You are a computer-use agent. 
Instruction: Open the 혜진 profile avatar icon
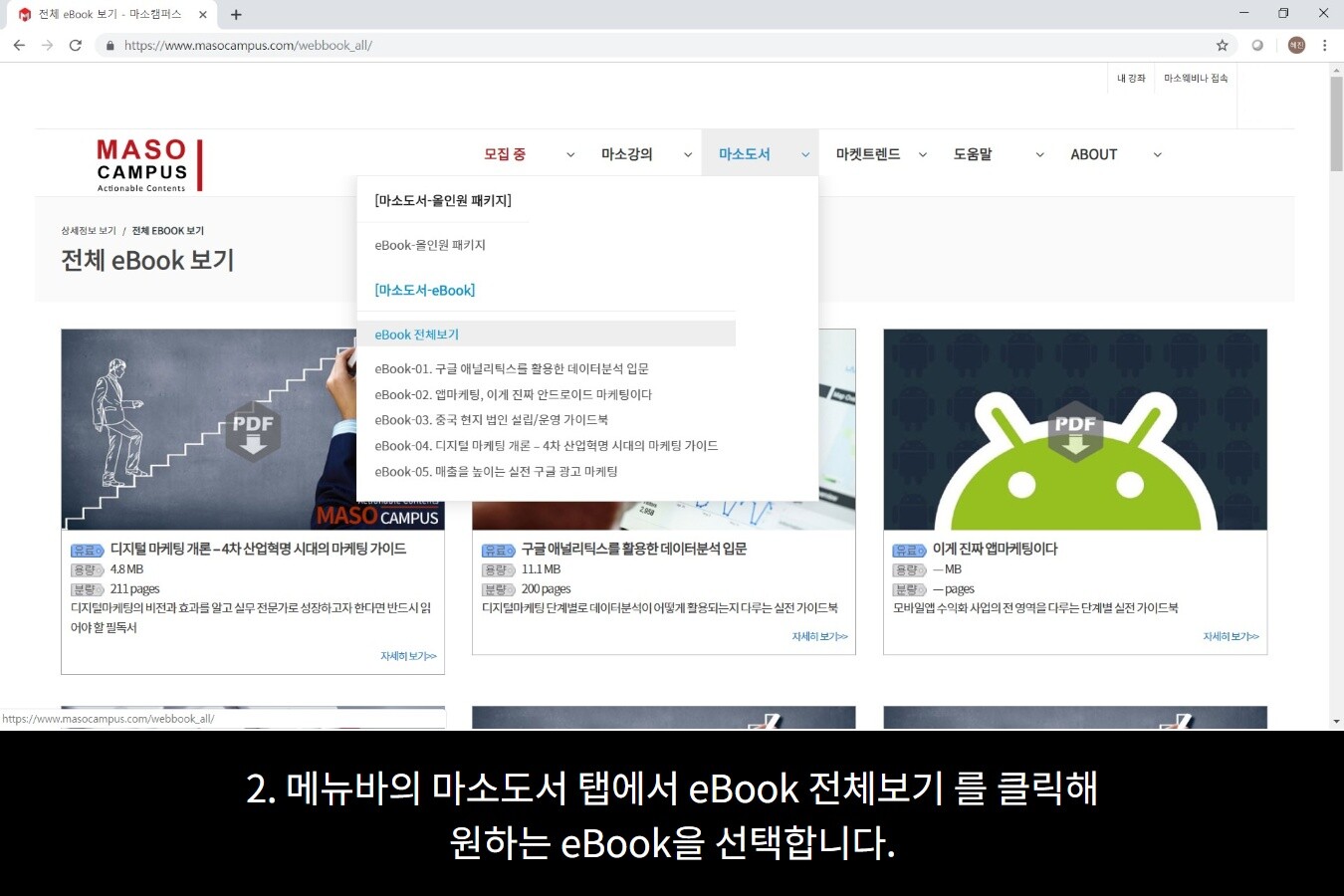pyautogui.click(x=1295, y=45)
